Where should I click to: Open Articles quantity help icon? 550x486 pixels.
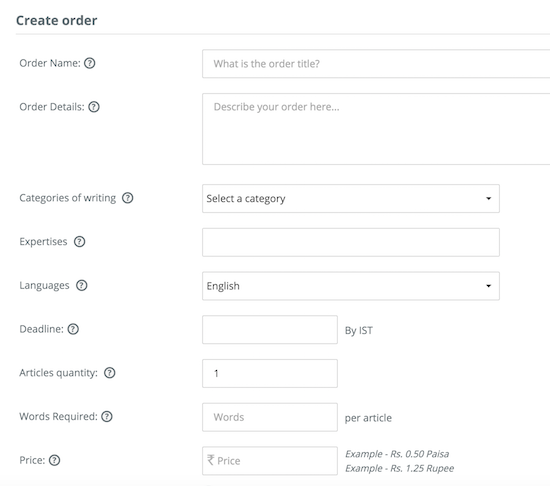coord(109,373)
